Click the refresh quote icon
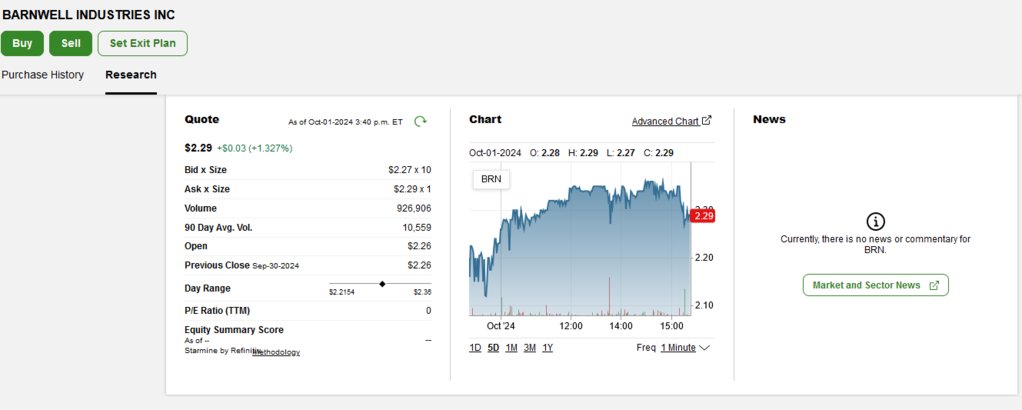 tap(421, 121)
